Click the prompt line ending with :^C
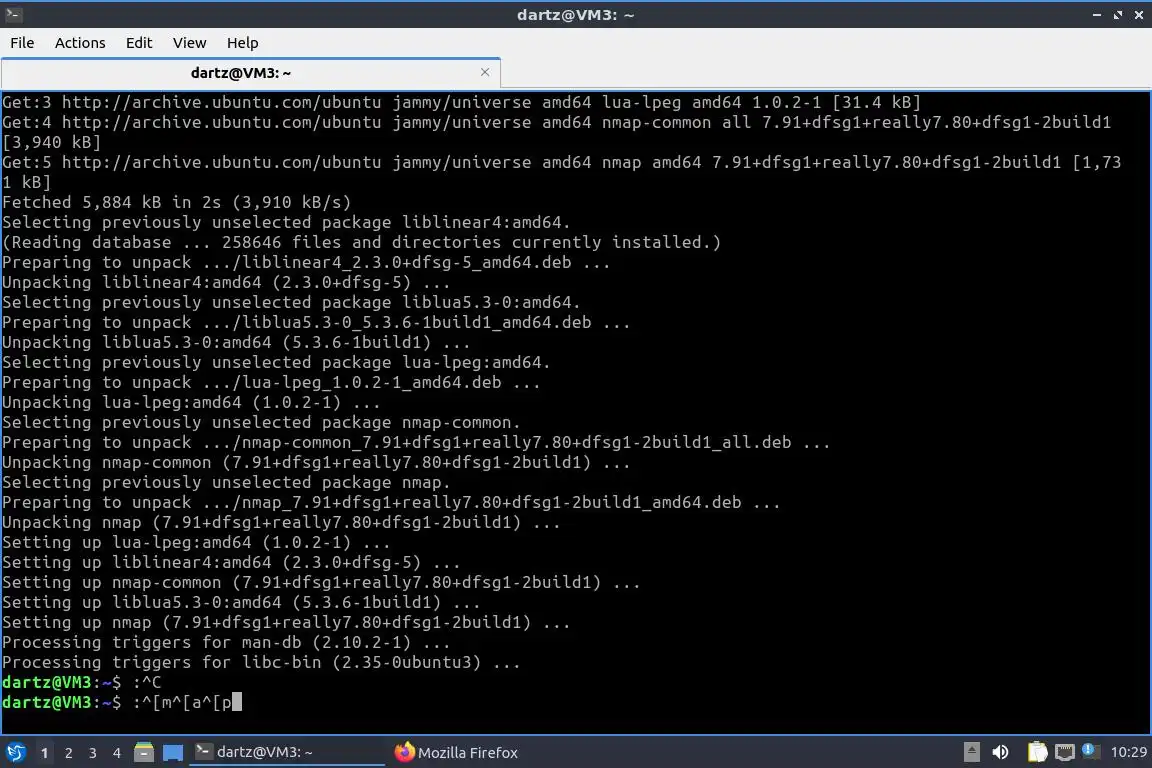Screen dimensions: 1152x768 pyautogui.click(x=82, y=682)
